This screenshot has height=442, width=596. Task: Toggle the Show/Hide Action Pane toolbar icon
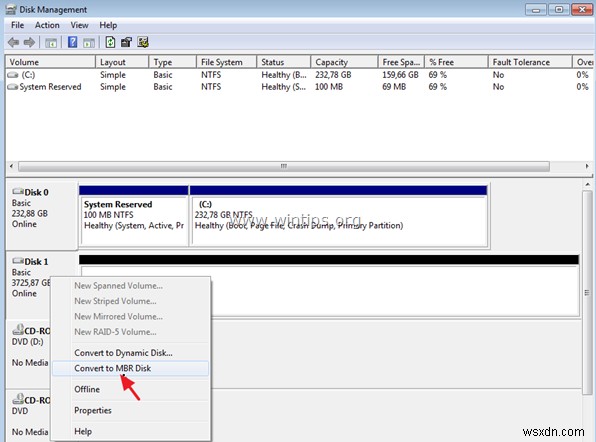[89, 43]
